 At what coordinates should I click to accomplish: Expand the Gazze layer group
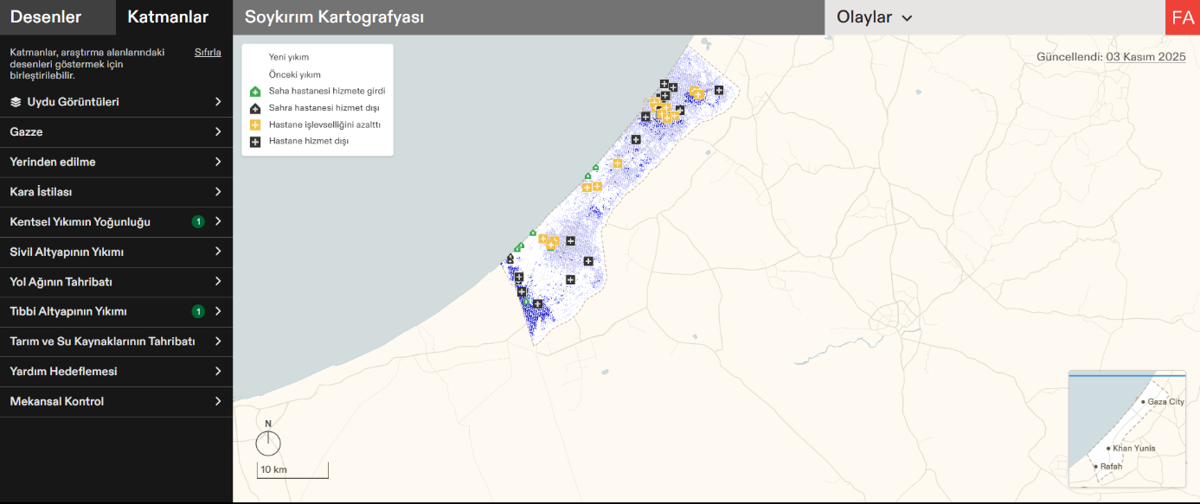click(x=116, y=132)
